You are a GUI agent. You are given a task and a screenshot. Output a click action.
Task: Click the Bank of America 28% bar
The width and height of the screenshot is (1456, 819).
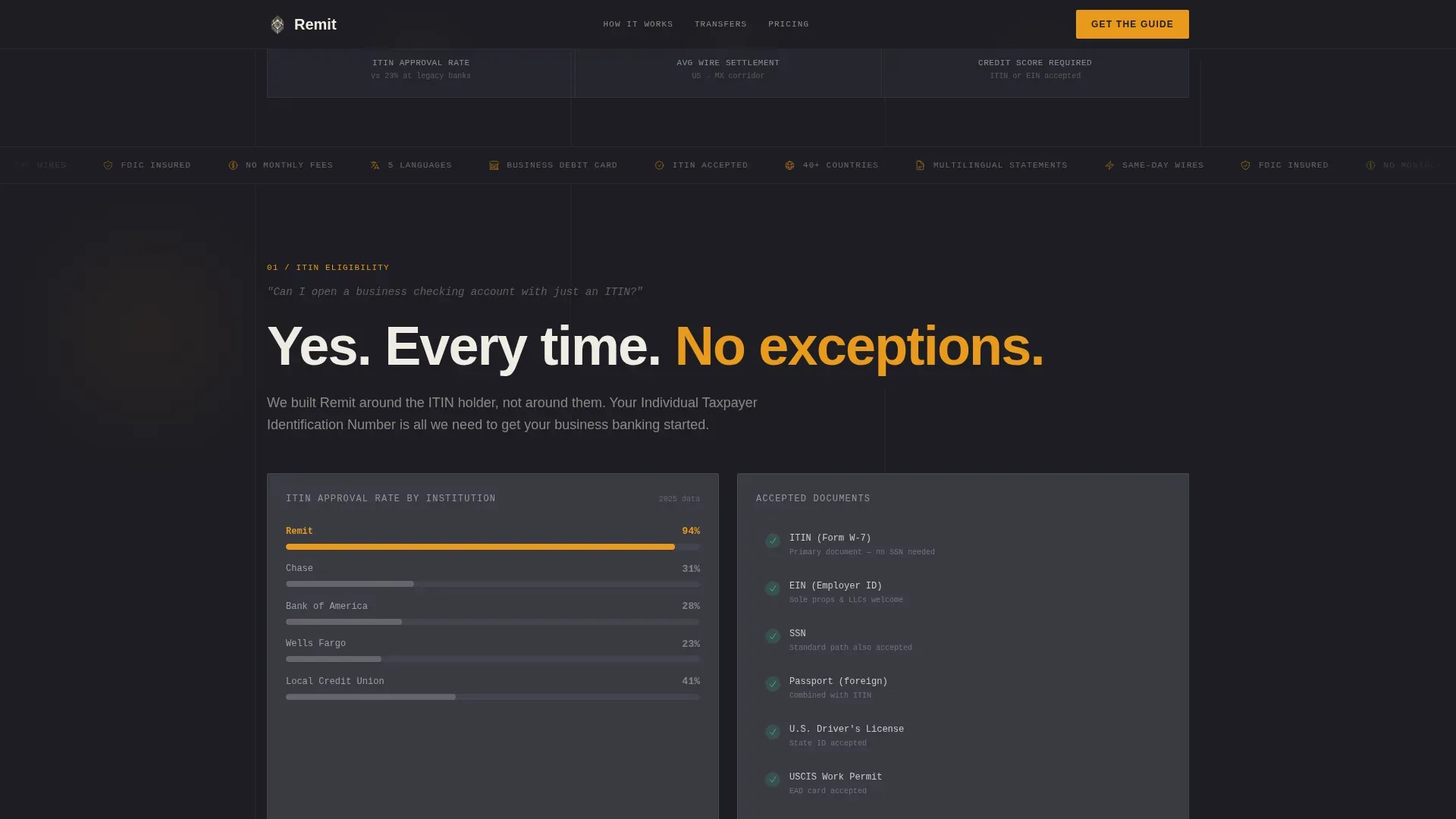[493, 622]
